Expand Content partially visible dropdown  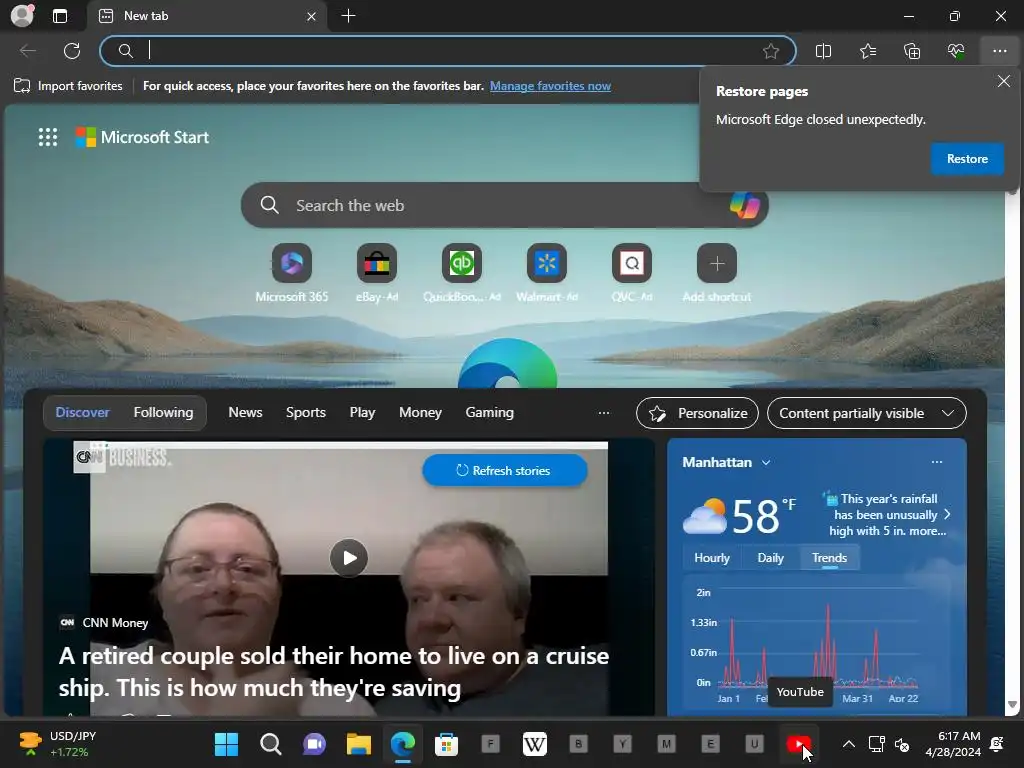[x=867, y=413]
